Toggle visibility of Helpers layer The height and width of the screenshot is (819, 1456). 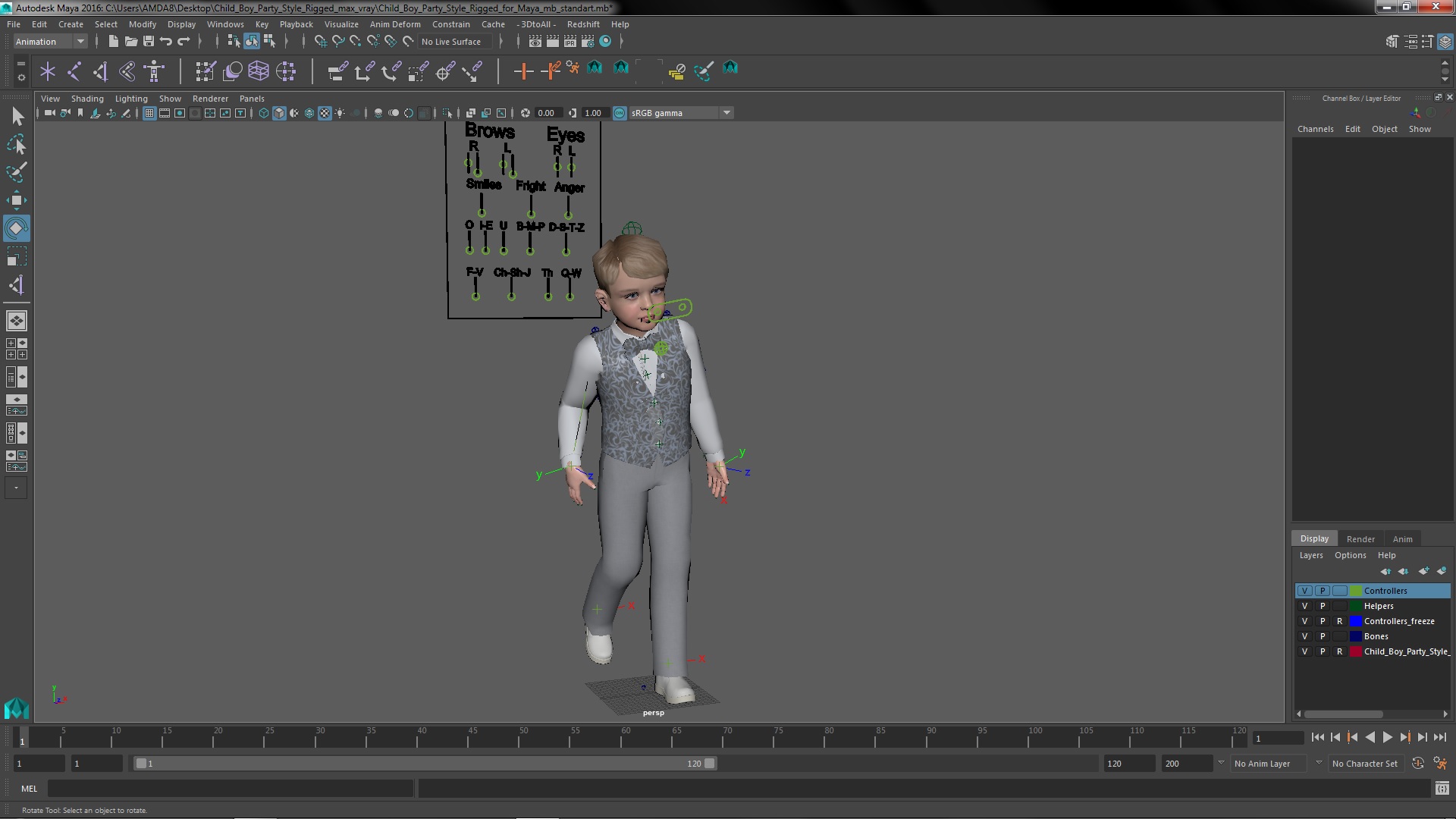tap(1304, 606)
